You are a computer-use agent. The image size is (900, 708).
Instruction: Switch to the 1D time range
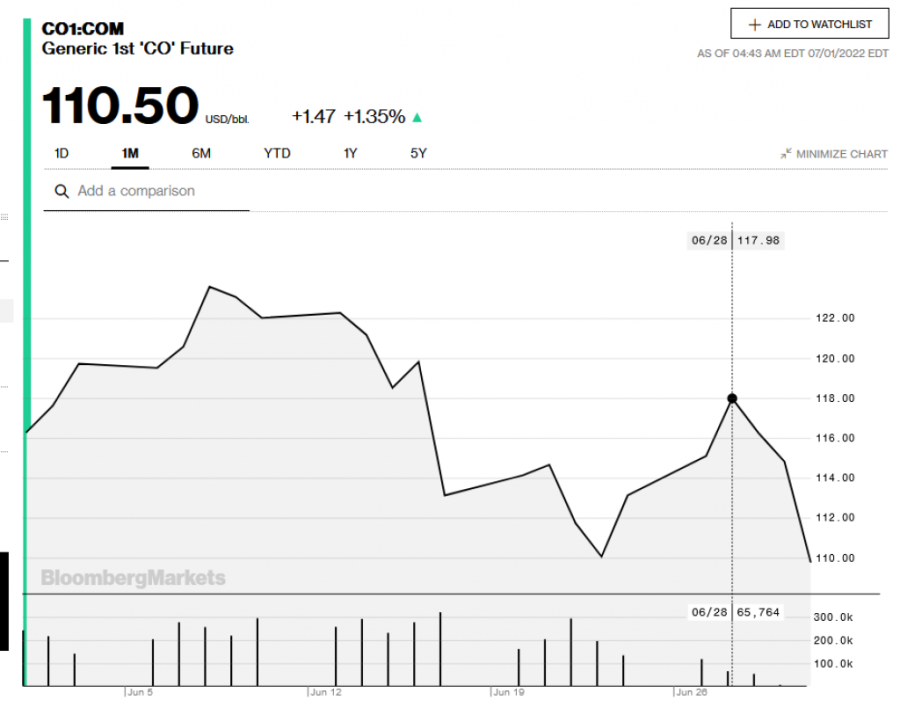click(61, 153)
